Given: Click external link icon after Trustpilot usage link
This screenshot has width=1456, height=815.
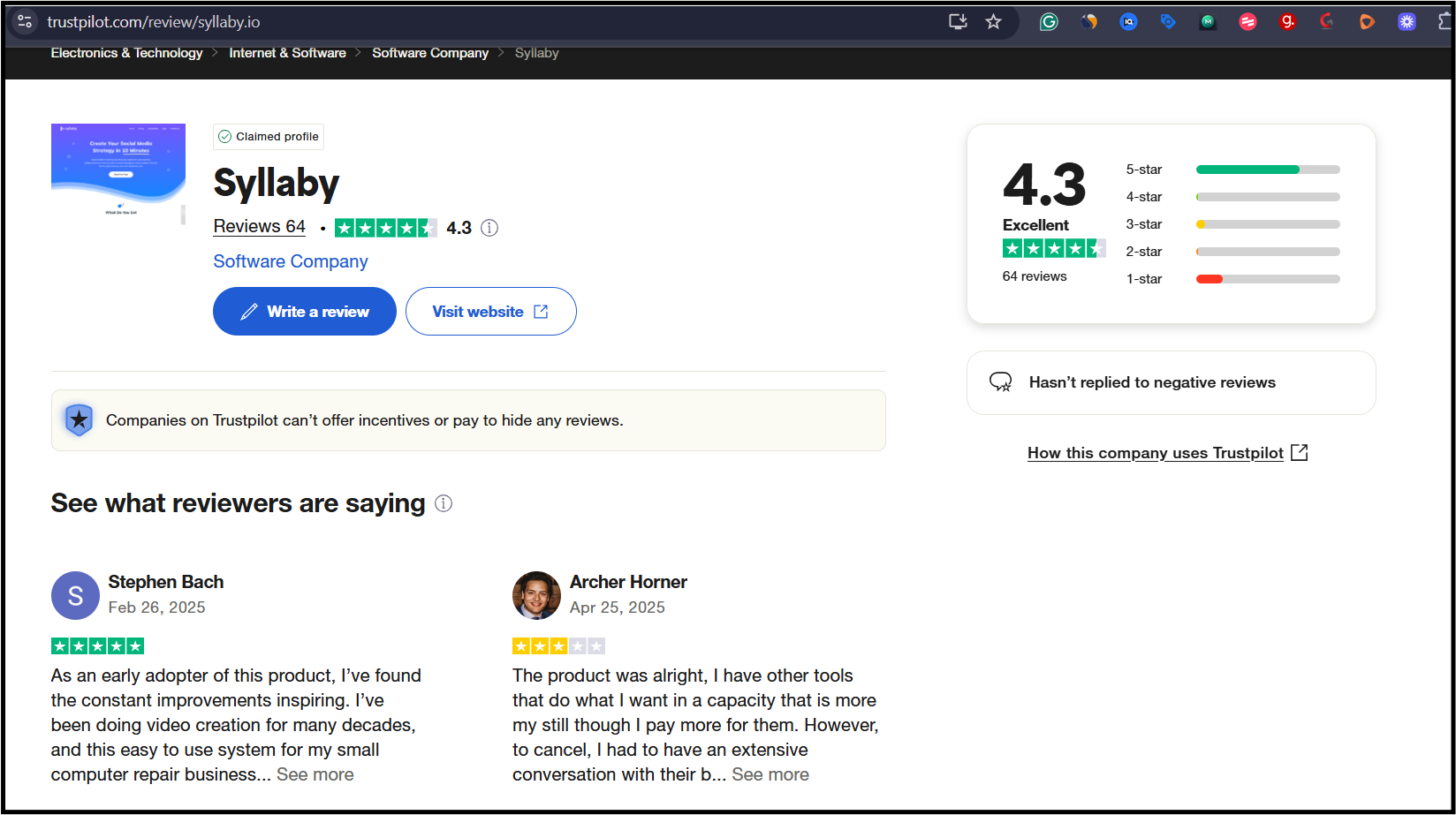Looking at the screenshot, I should [x=1300, y=453].
